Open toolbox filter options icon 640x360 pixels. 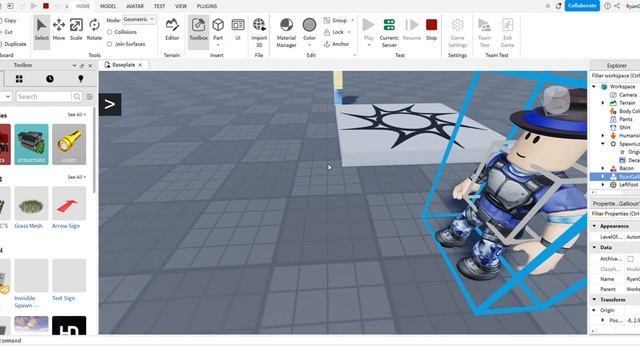pos(89,97)
